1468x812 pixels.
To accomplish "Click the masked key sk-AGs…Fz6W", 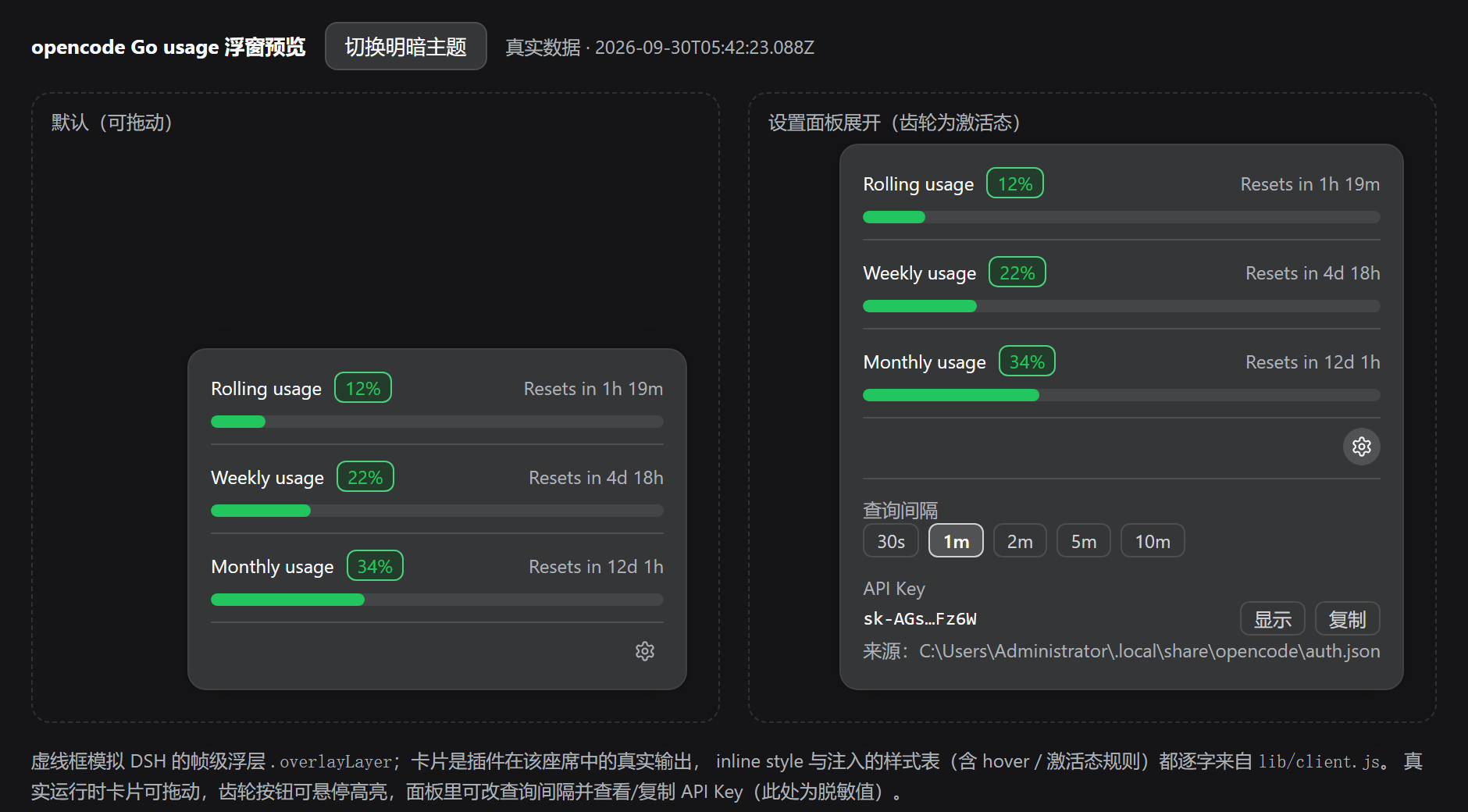I will 920,619.
